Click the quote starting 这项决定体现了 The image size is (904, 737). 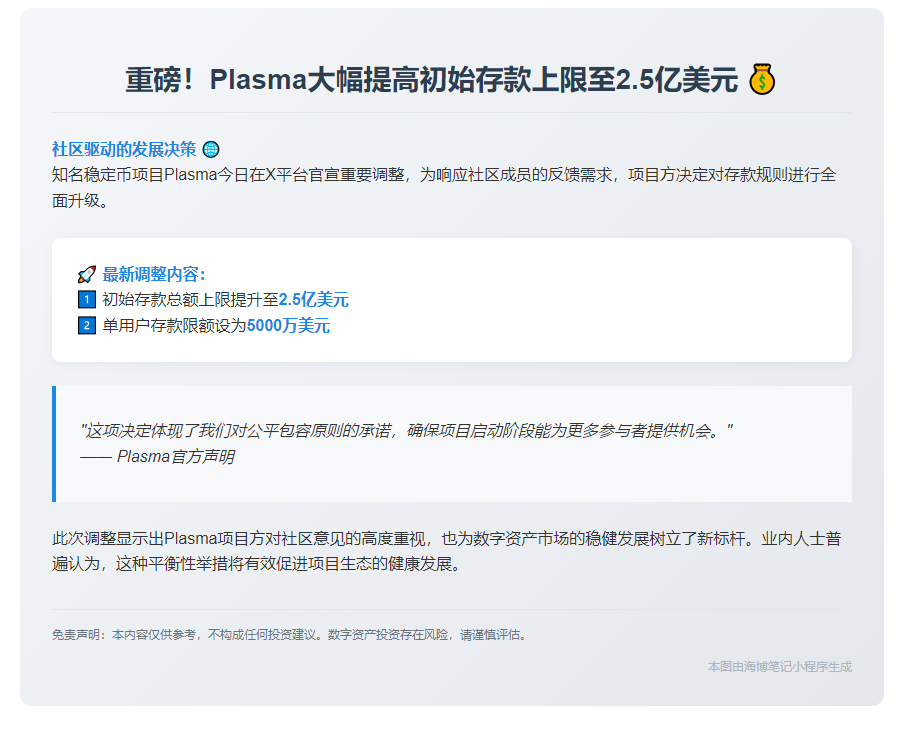(406, 431)
